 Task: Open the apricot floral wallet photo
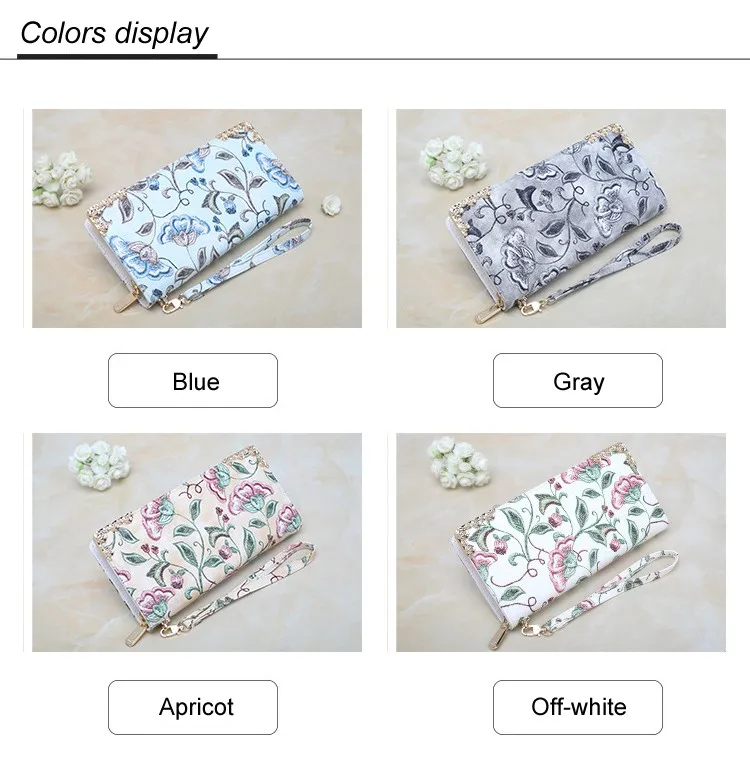tap(196, 542)
